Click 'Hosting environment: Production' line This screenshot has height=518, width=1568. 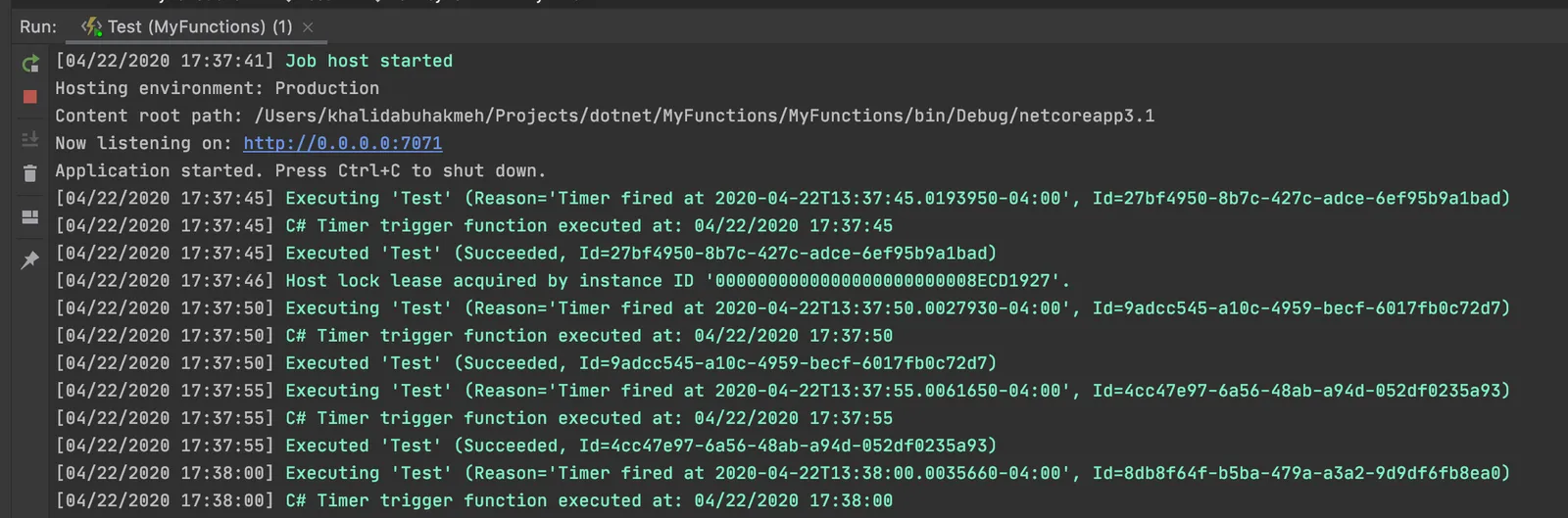click(x=217, y=88)
